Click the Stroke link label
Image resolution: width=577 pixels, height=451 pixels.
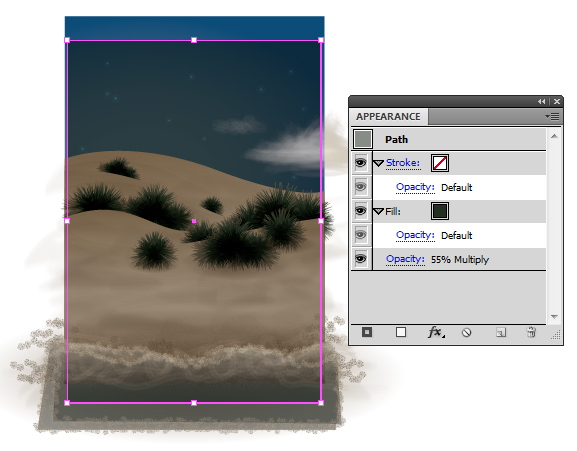click(403, 163)
